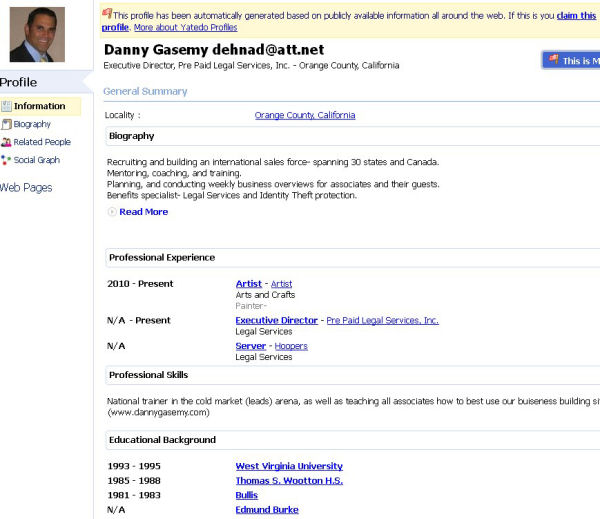This screenshot has height=519, width=600.
Task: Click the 1985 - 1988 date text
Action: point(134,481)
